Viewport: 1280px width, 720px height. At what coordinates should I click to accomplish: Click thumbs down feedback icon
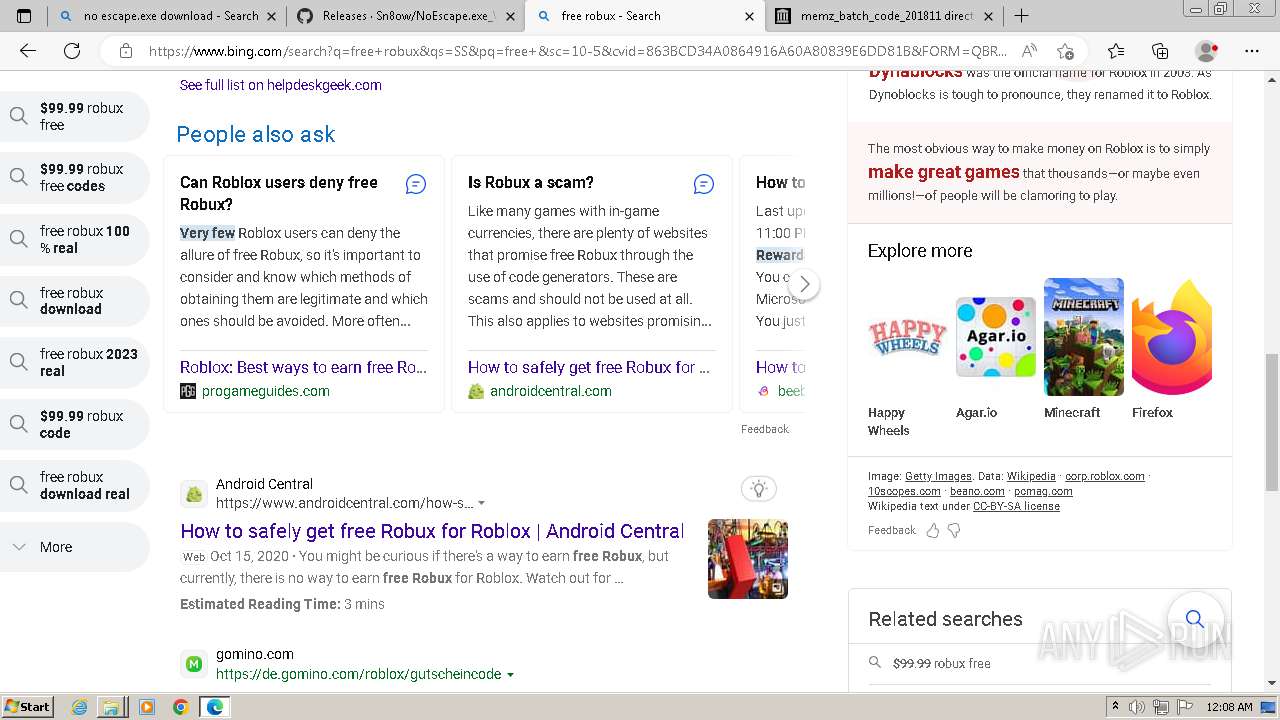[954, 530]
